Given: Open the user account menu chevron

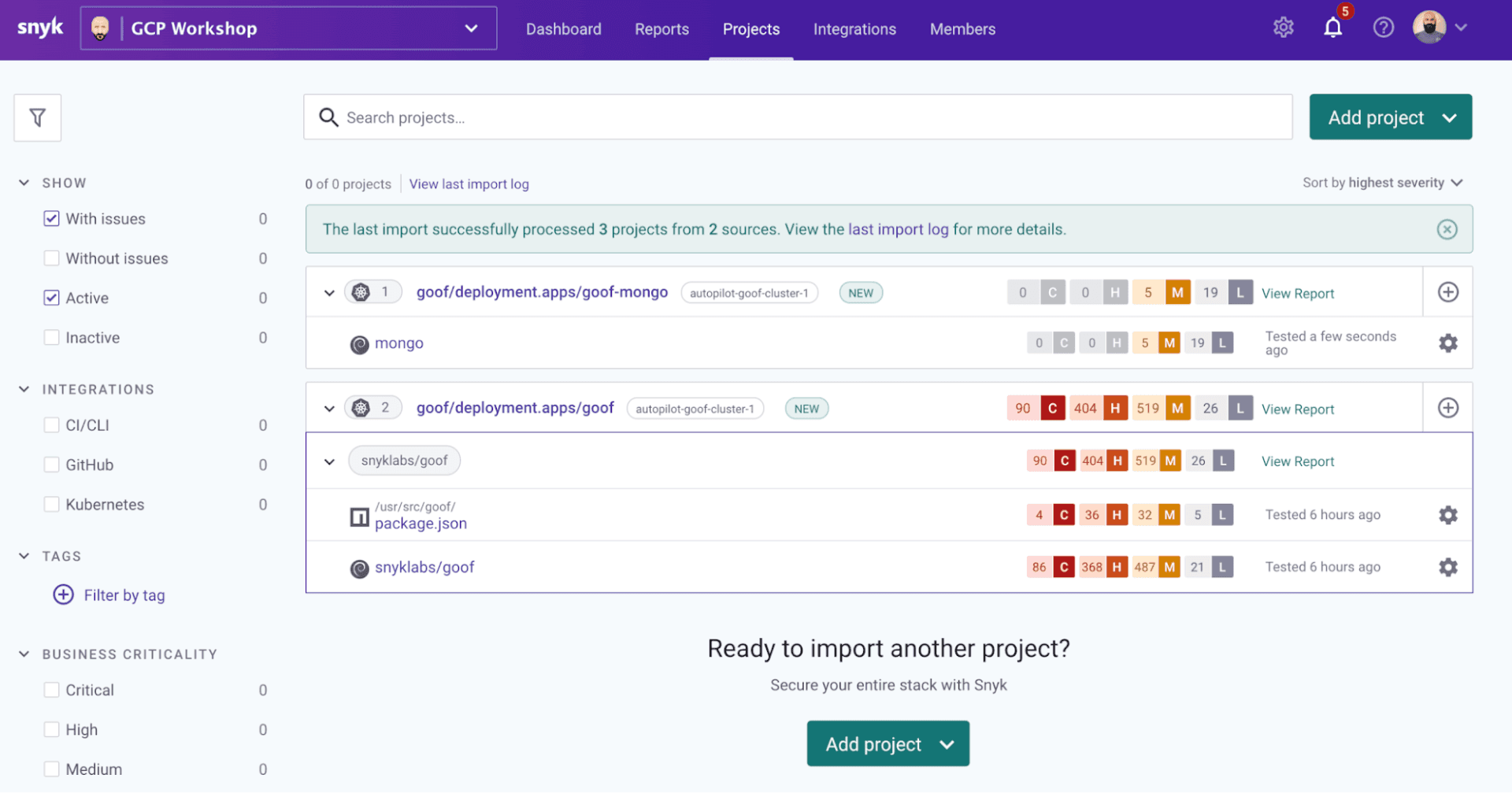Looking at the screenshot, I should tap(1462, 28).
